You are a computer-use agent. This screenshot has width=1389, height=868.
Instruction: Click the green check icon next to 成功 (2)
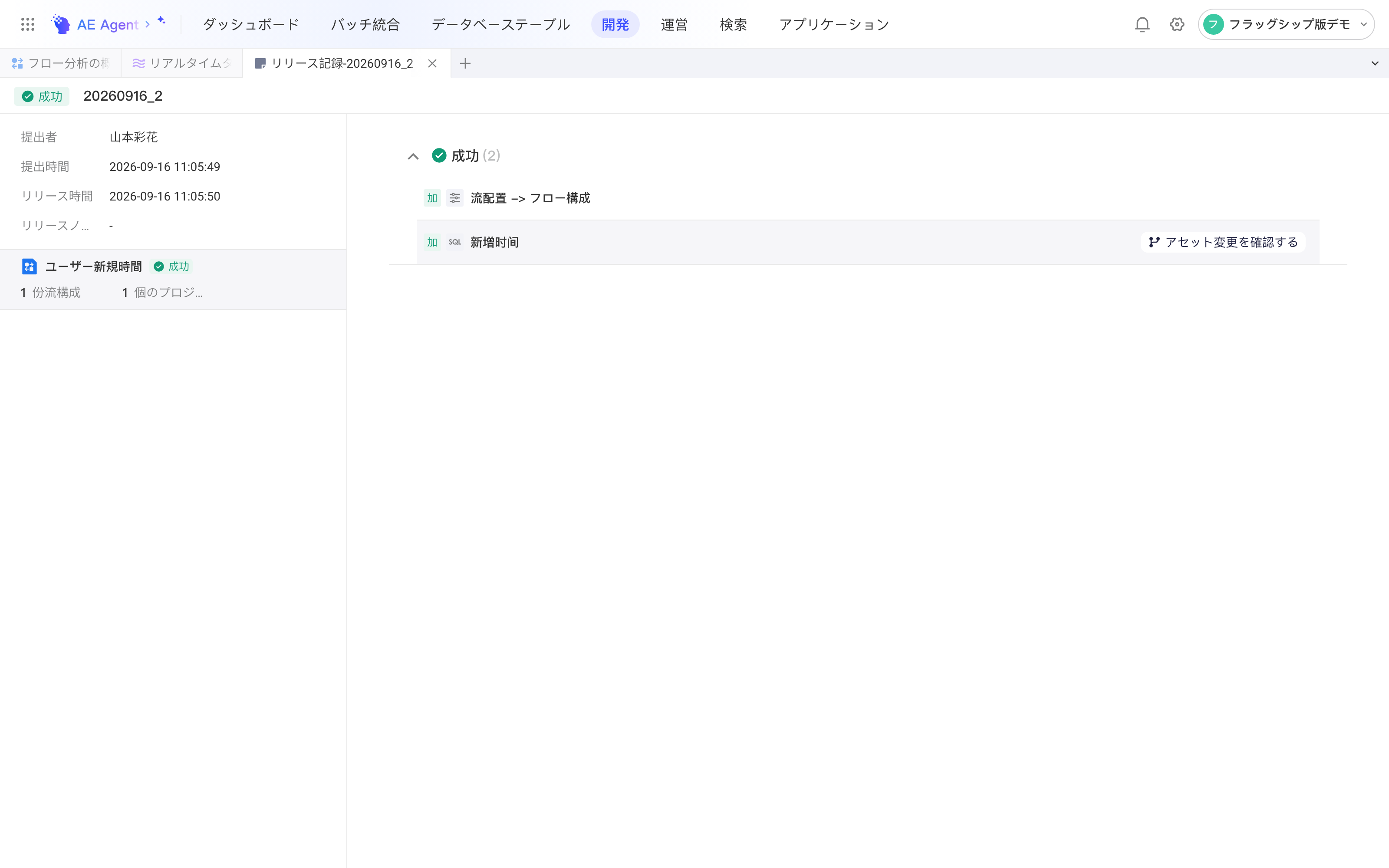pyautogui.click(x=439, y=155)
